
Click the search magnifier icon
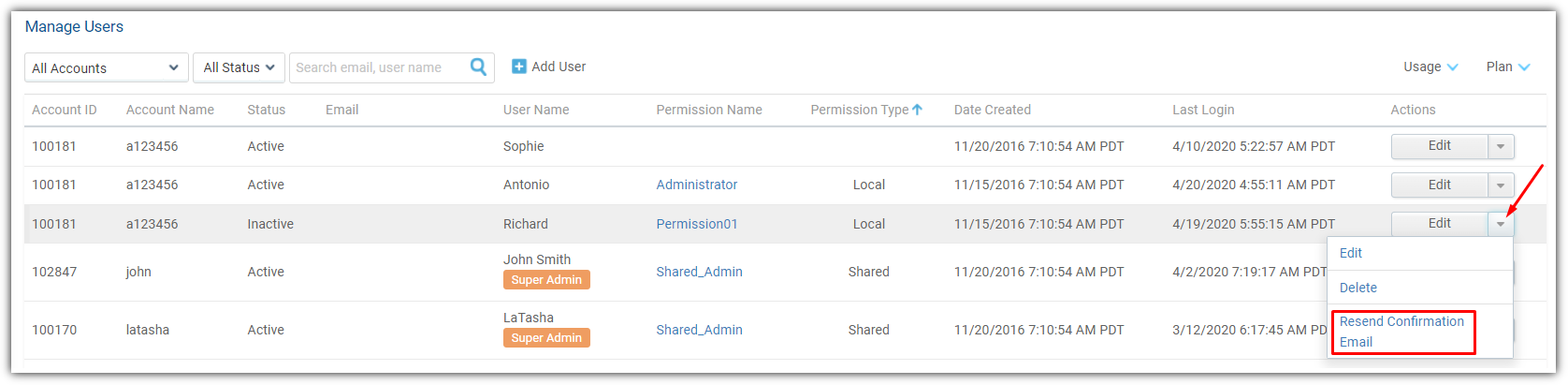click(478, 67)
